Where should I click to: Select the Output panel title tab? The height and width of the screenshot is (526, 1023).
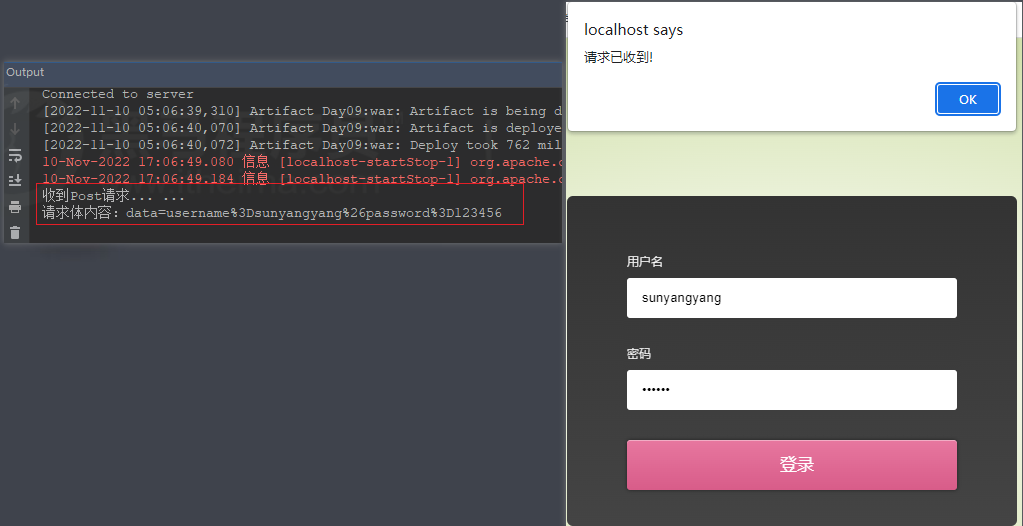click(25, 72)
